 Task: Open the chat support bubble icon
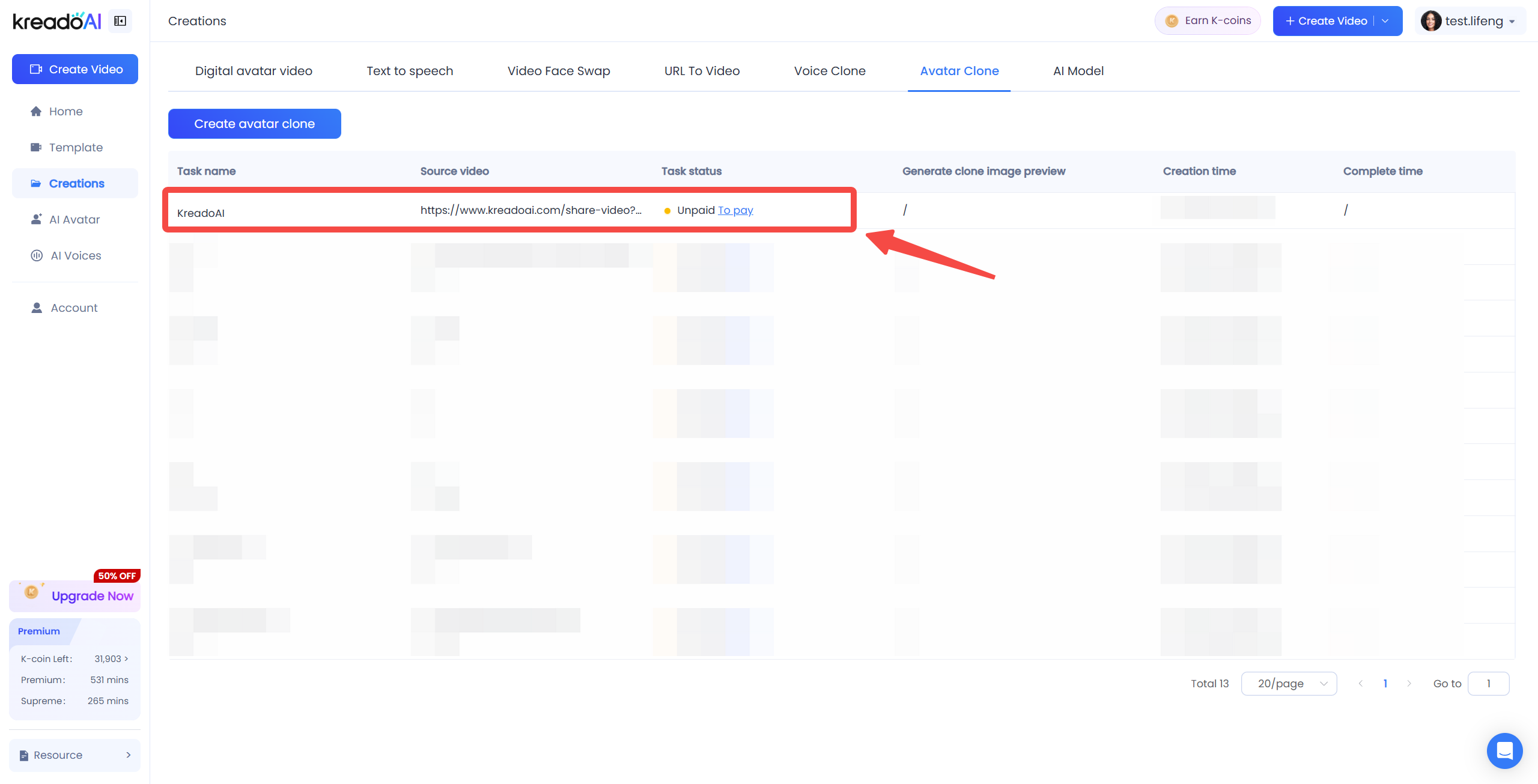[1504, 750]
